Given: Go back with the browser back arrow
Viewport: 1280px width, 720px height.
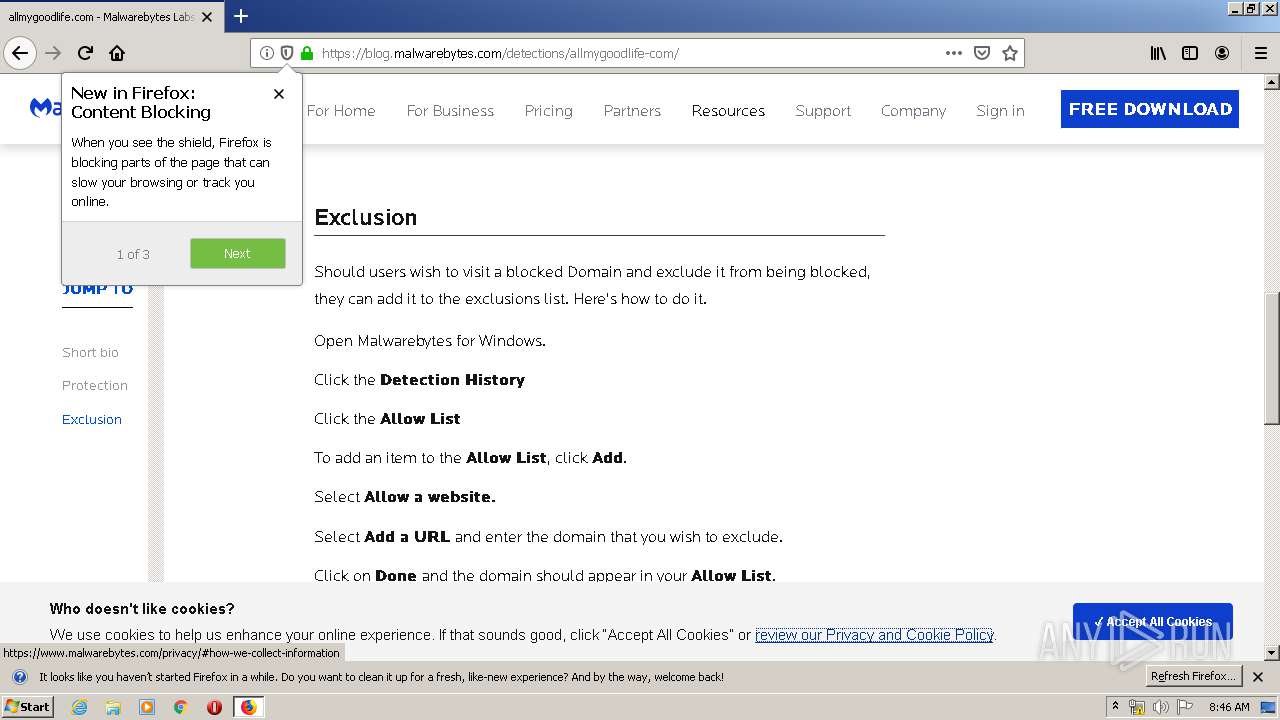Looking at the screenshot, I should pyautogui.click(x=20, y=53).
